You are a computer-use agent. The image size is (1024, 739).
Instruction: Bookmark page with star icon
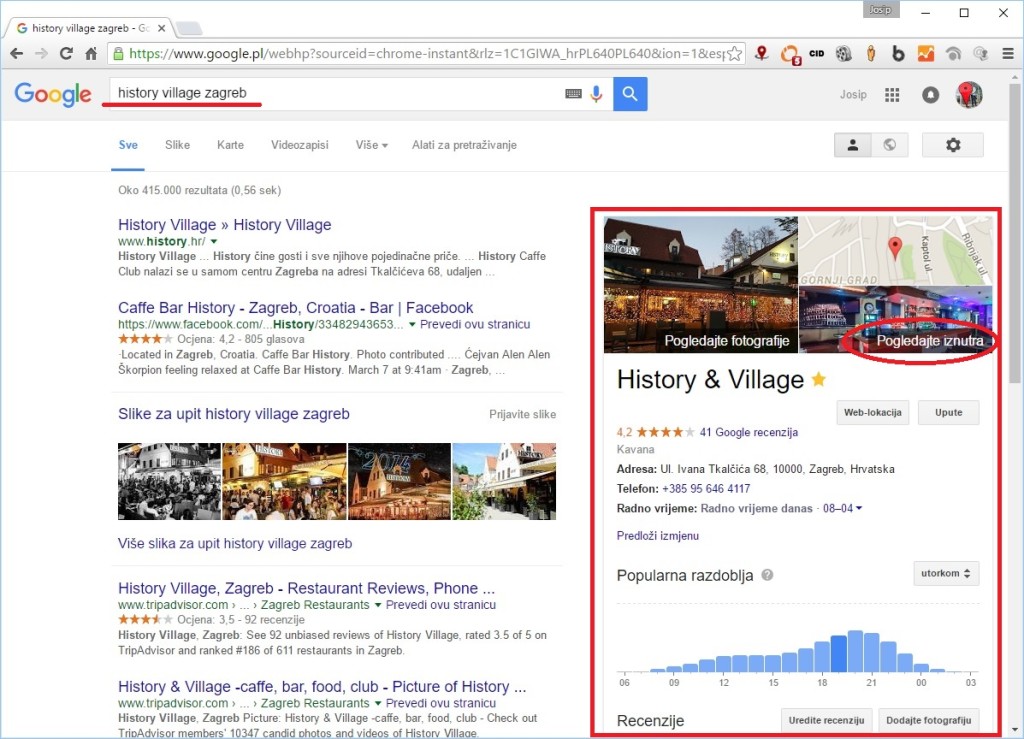click(x=735, y=54)
